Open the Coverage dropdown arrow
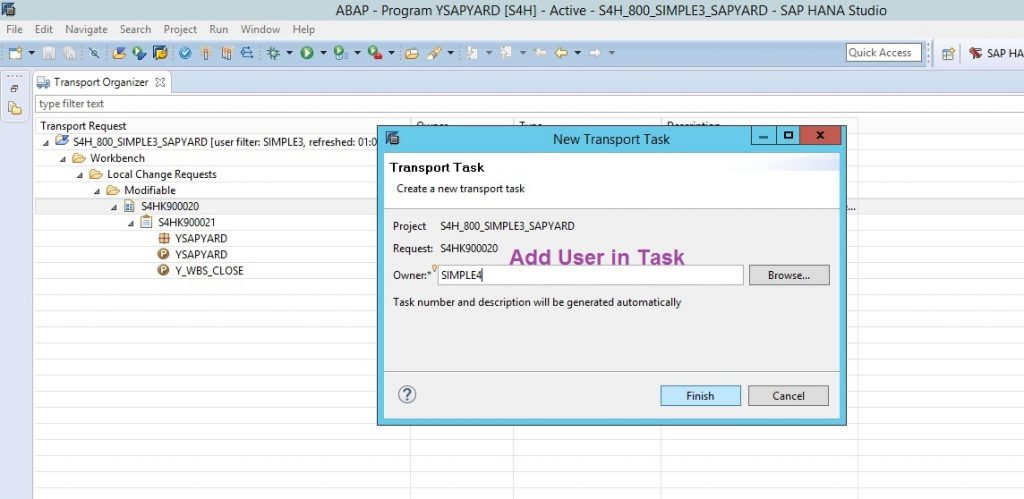 click(x=357, y=54)
